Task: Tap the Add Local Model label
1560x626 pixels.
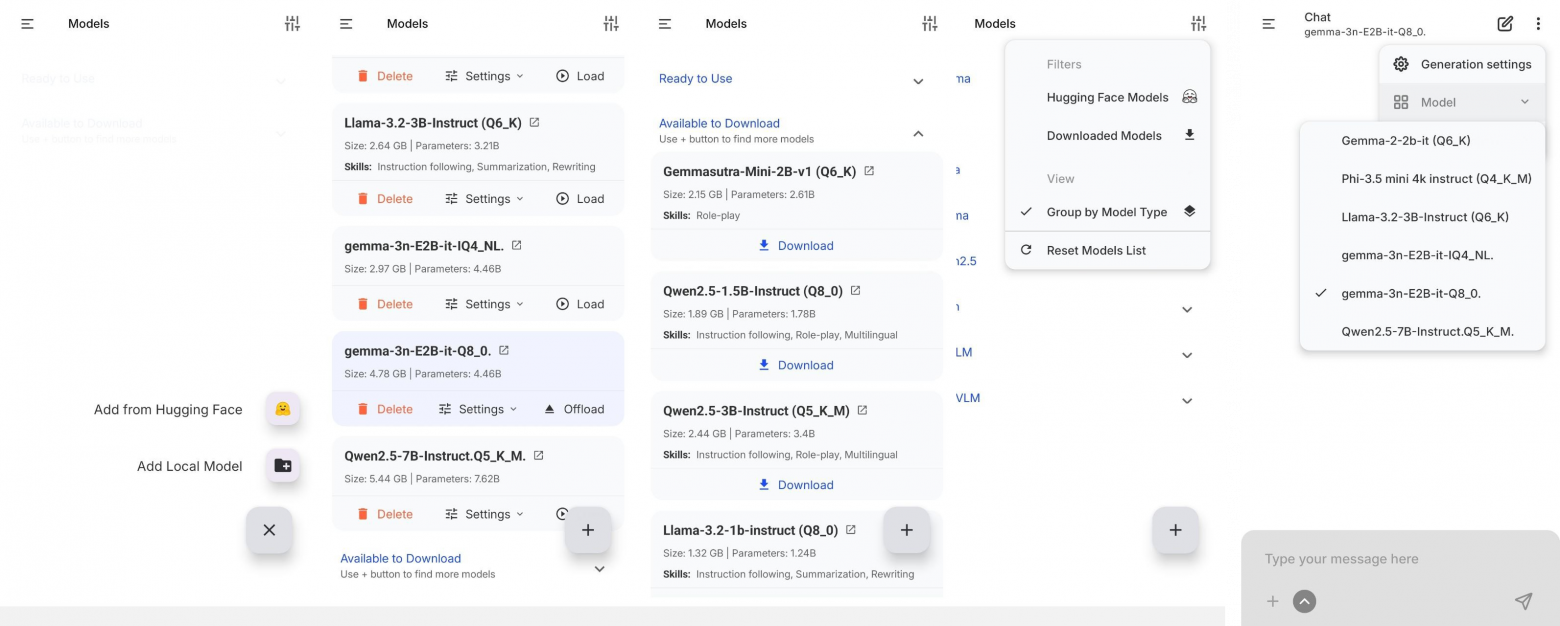Action: [189, 466]
